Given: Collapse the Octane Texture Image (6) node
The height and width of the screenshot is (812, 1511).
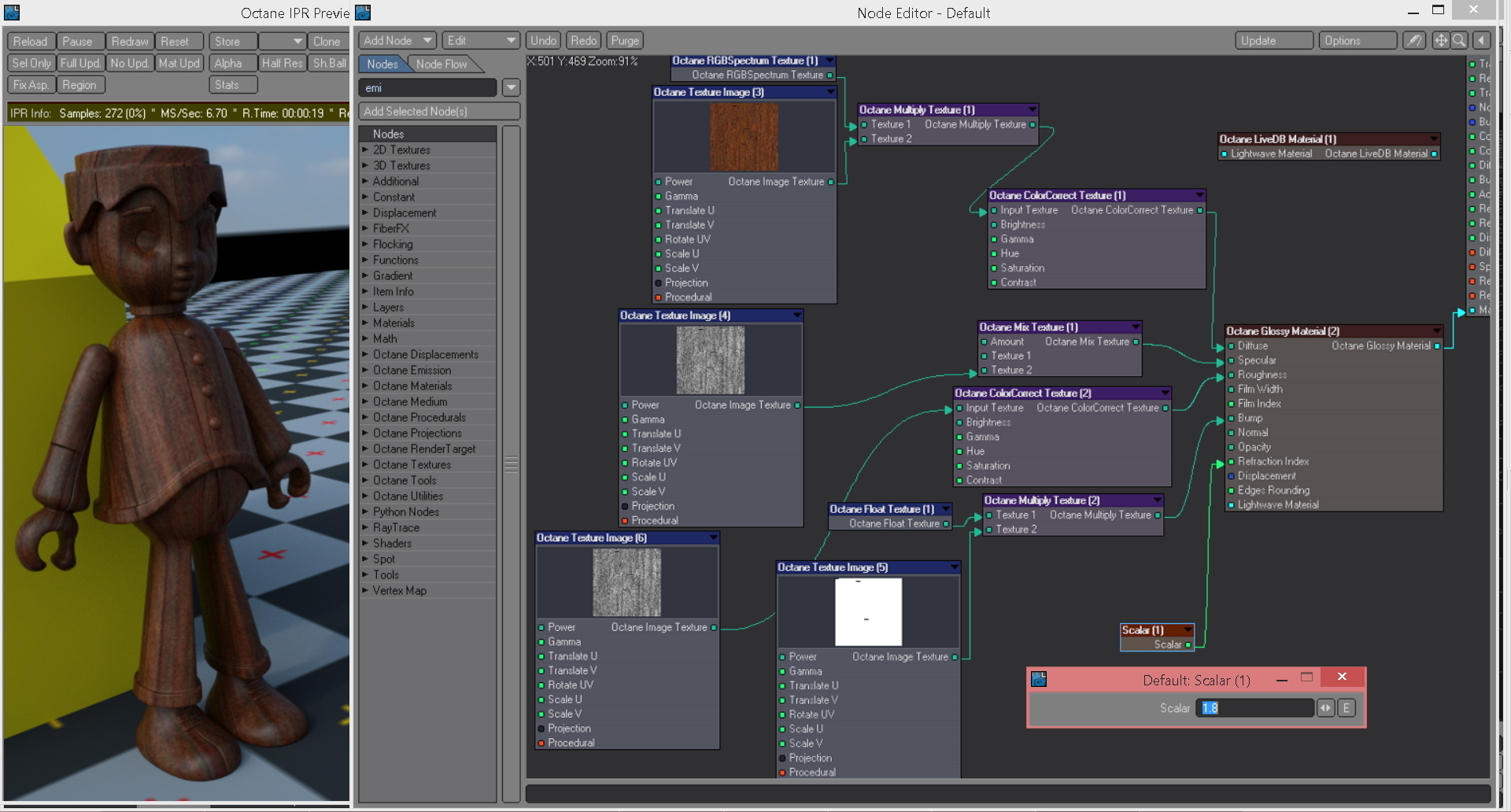Looking at the screenshot, I should point(713,538).
